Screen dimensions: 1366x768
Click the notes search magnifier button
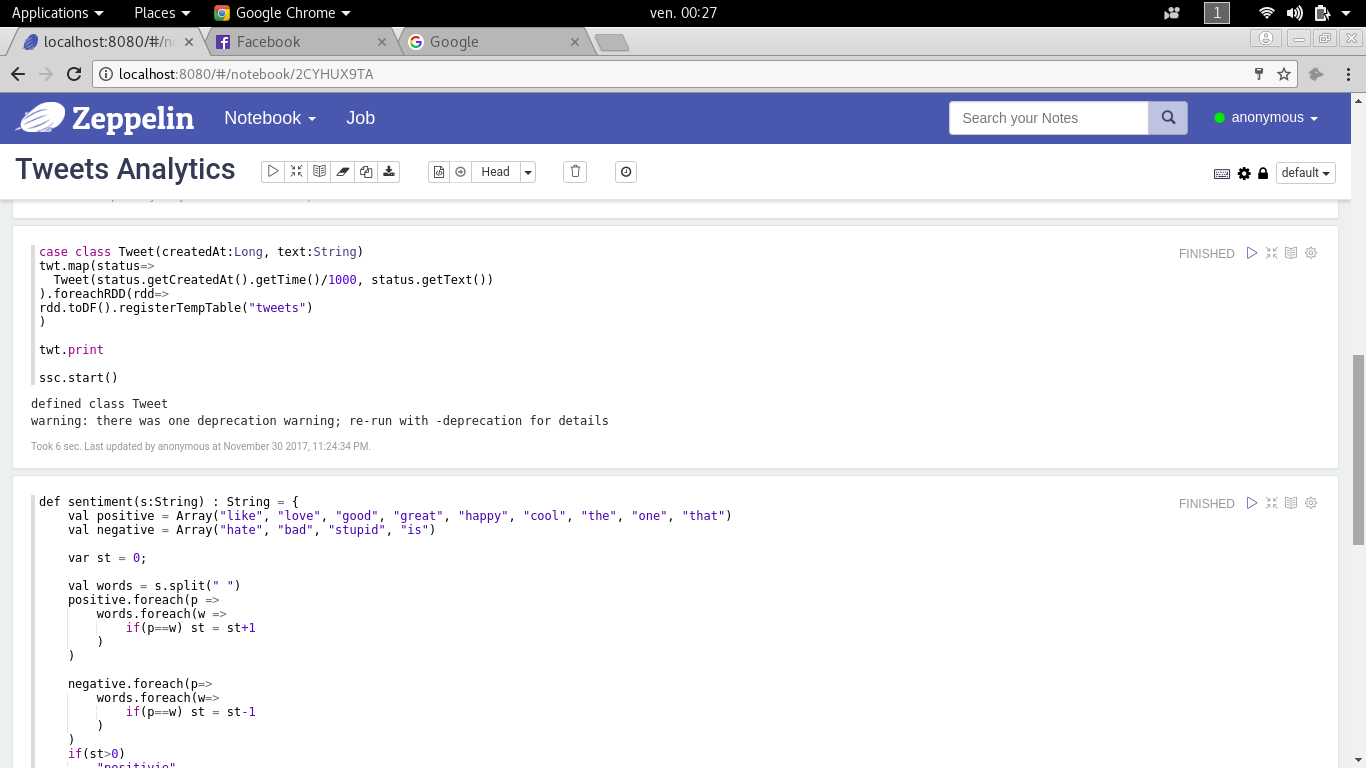tap(1168, 118)
